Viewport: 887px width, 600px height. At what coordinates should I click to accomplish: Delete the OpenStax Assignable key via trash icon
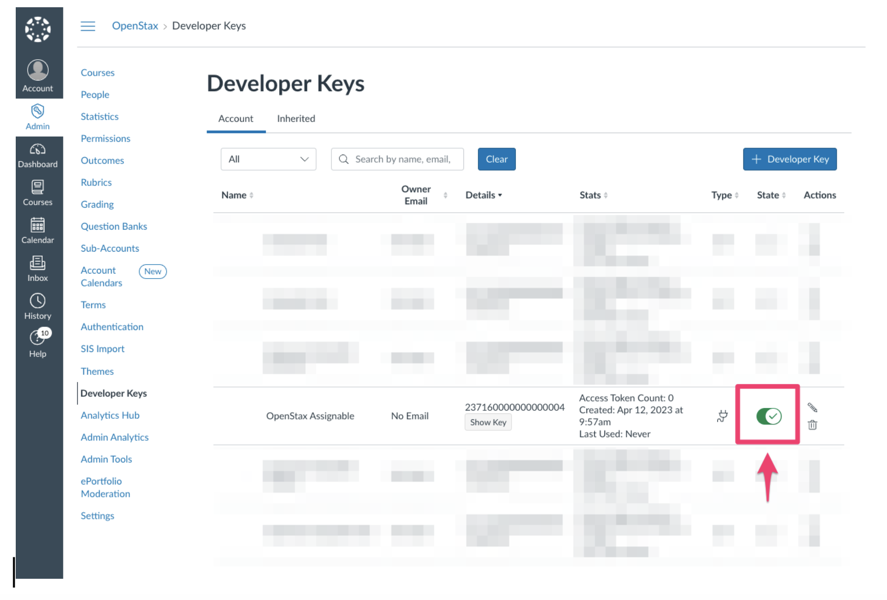point(813,426)
